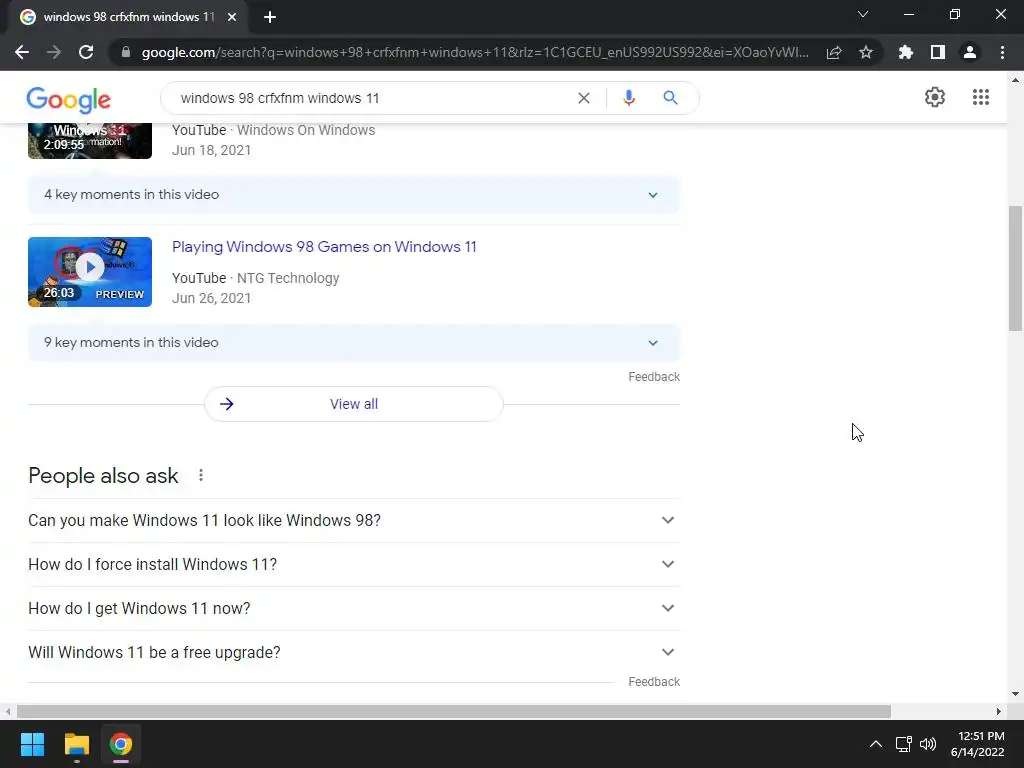This screenshot has width=1024, height=768.
Task: Click the address bar URL
Action: click(475, 52)
